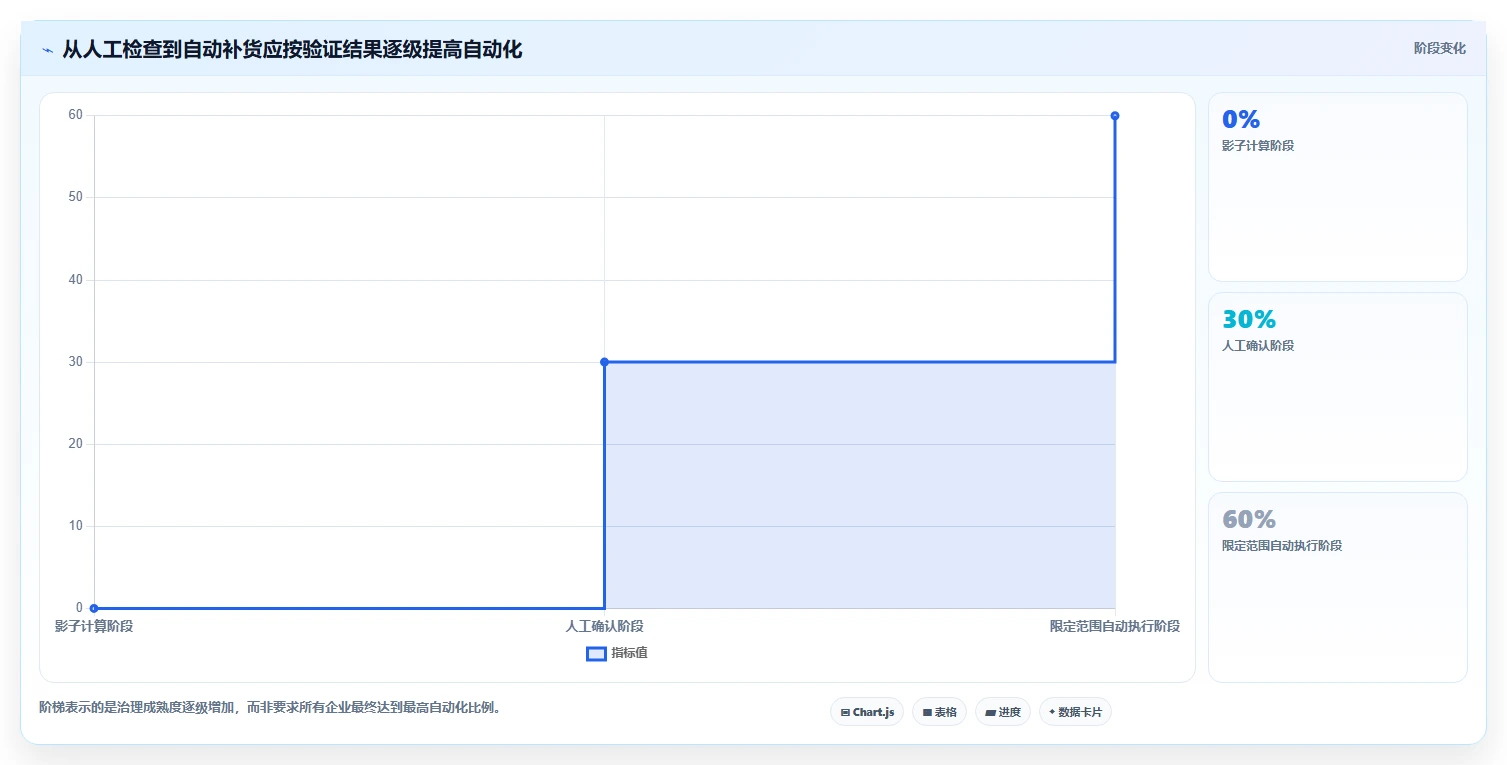Open the 进度 pill button
The image size is (1507, 765).
[x=1002, y=712]
